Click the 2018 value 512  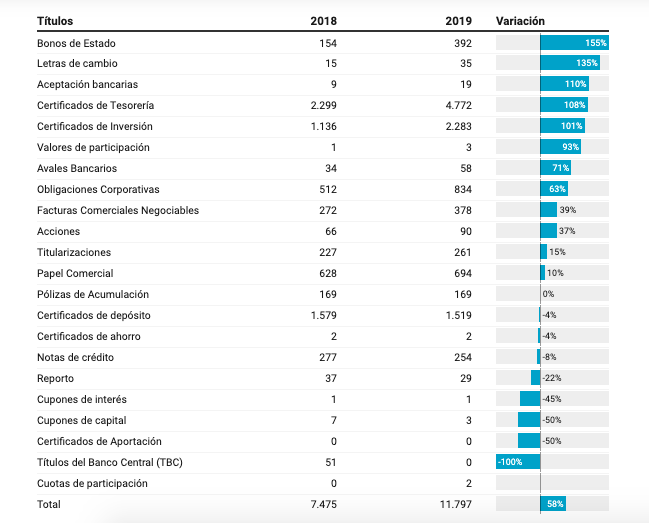(x=328, y=190)
